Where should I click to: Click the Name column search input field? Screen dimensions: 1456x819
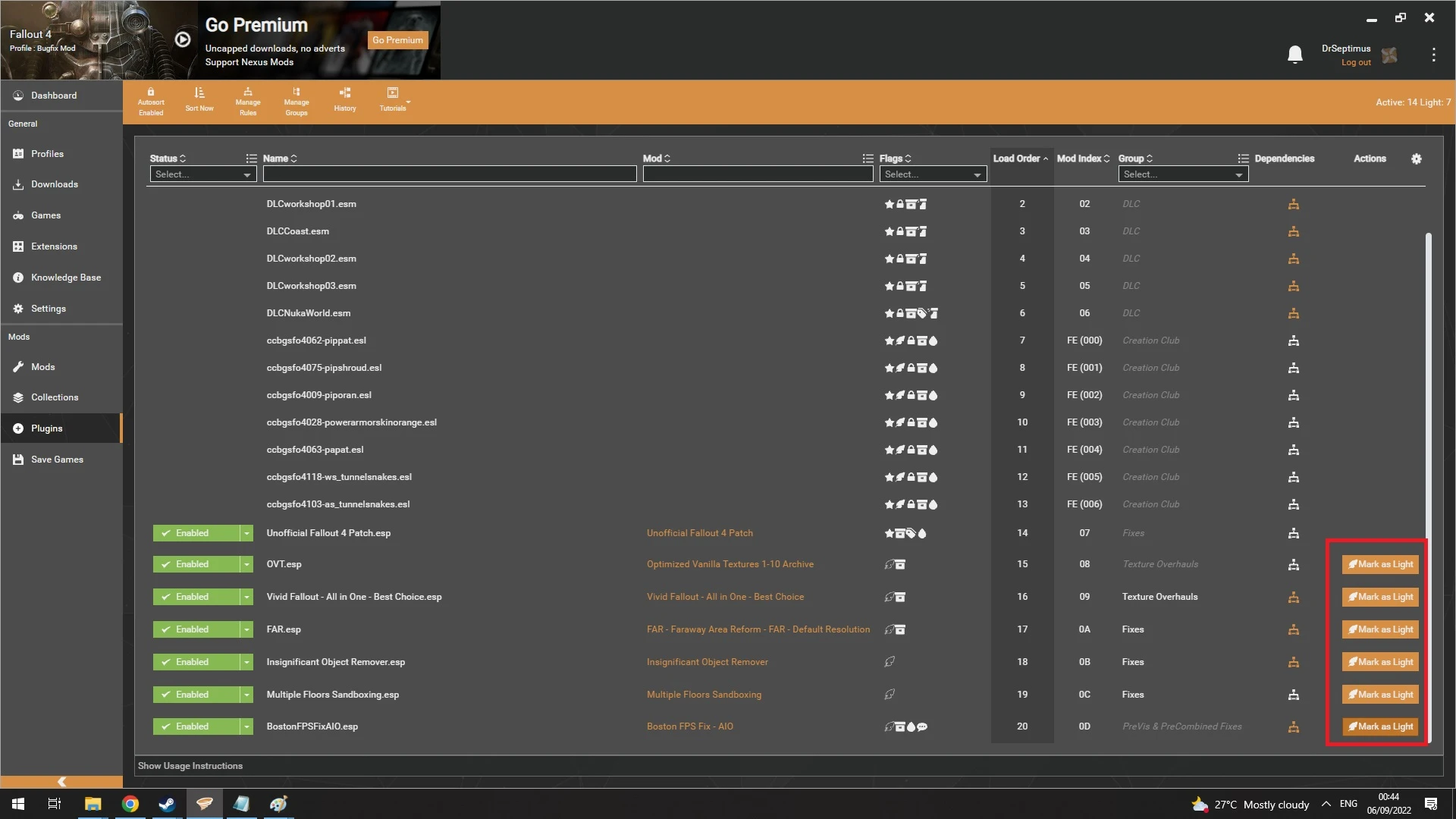tap(449, 174)
